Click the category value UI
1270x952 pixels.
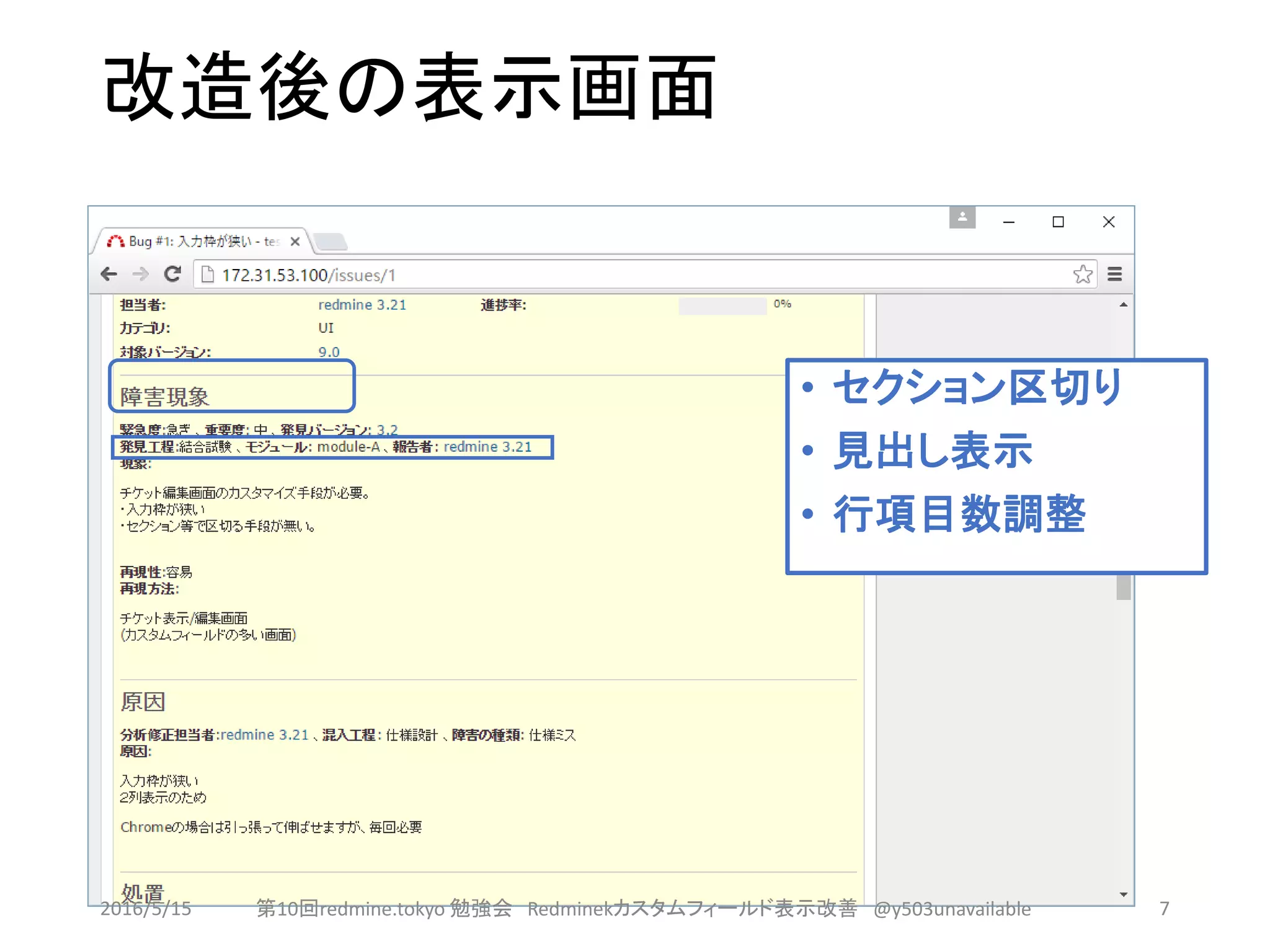[326, 328]
